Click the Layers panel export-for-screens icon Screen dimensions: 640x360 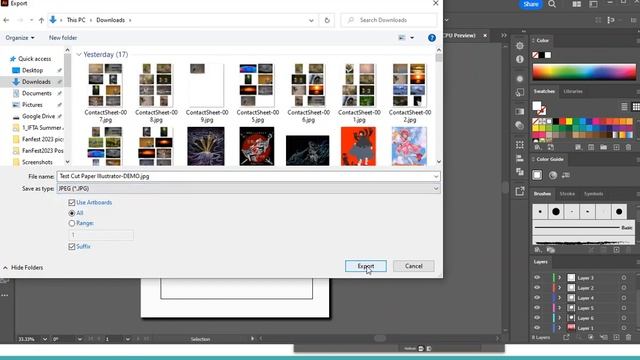(x=566, y=338)
